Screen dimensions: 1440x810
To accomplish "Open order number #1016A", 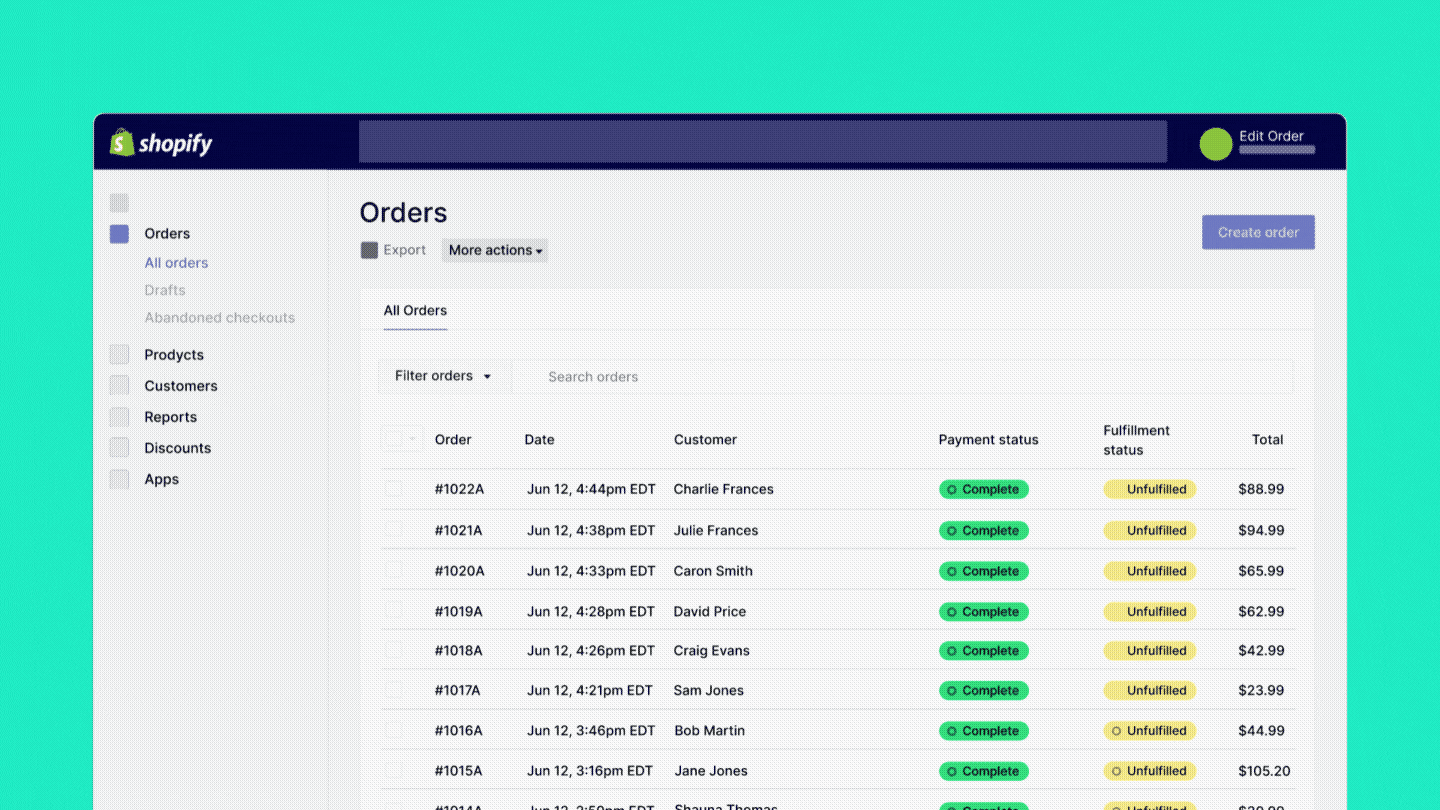I will (x=459, y=731).
